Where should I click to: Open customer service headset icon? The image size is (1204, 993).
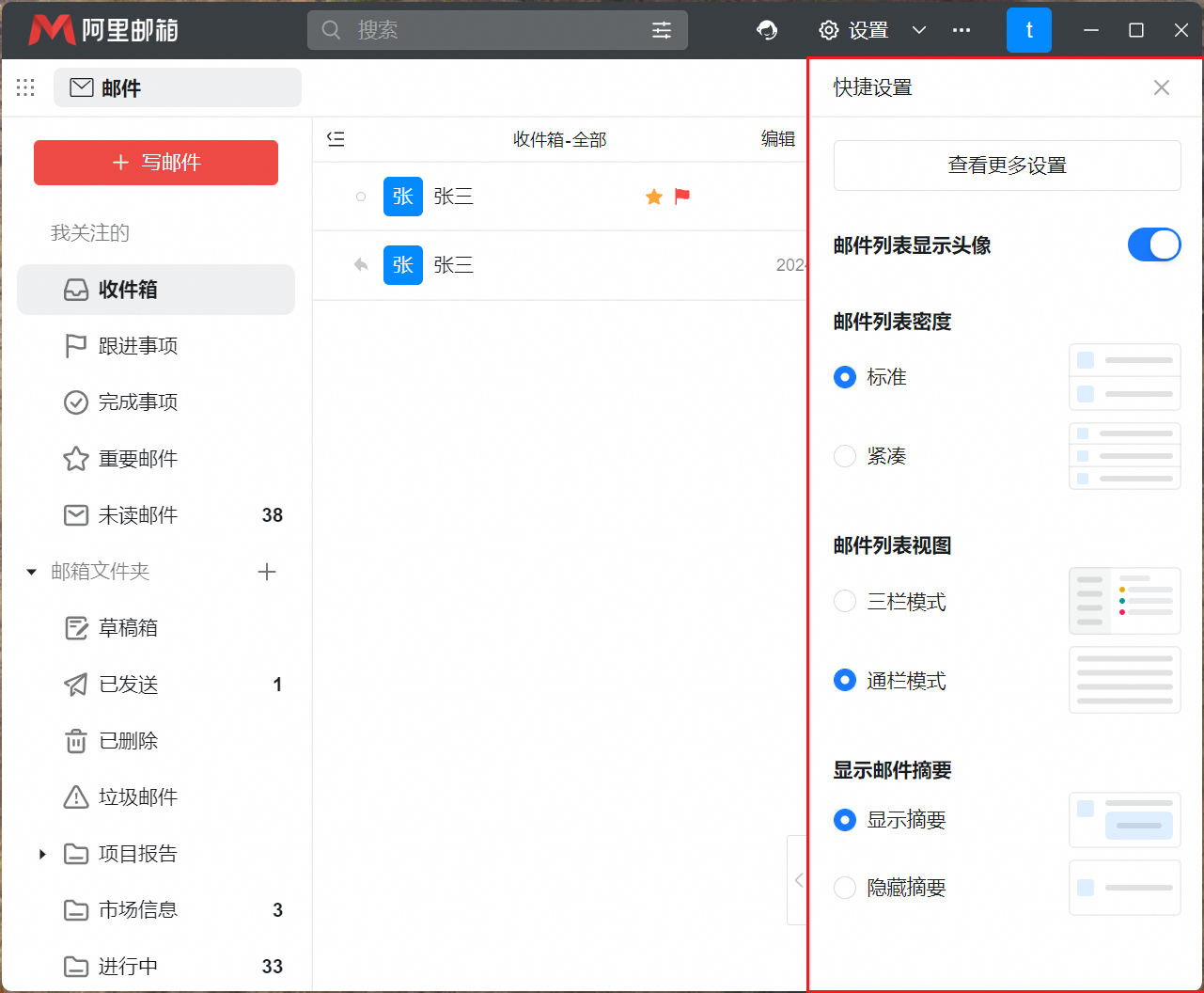click(x=767, y=30)
